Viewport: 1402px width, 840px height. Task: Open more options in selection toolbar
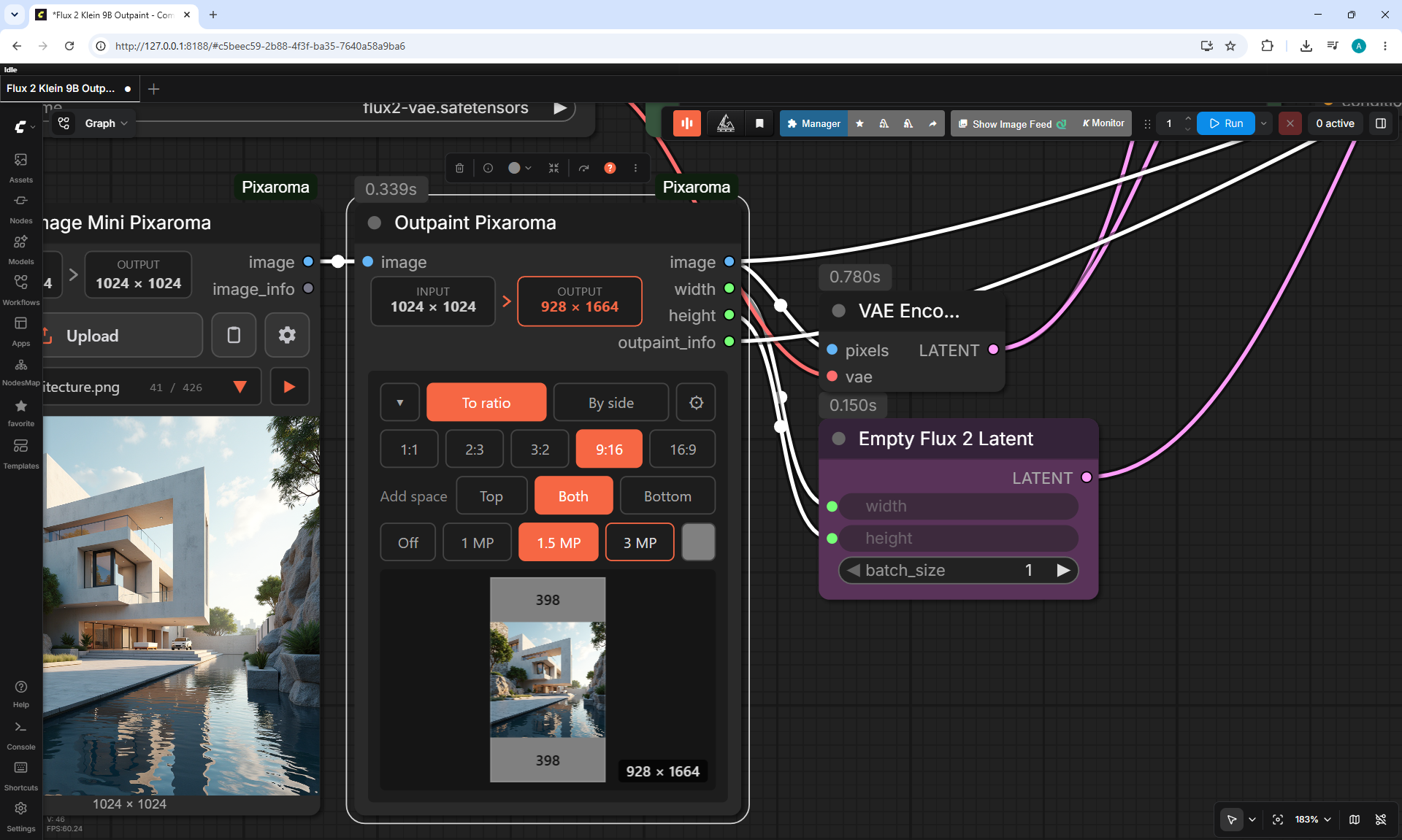[635, 168]
